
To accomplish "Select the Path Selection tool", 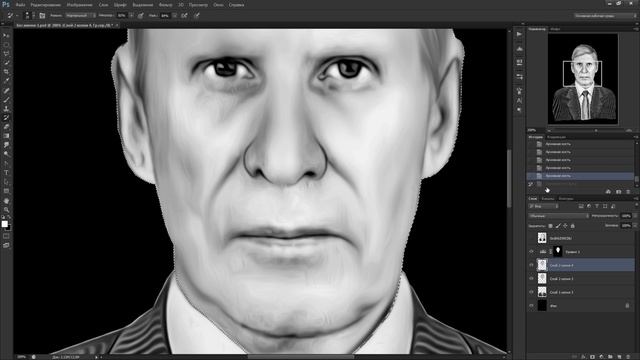I will point(6,182).
